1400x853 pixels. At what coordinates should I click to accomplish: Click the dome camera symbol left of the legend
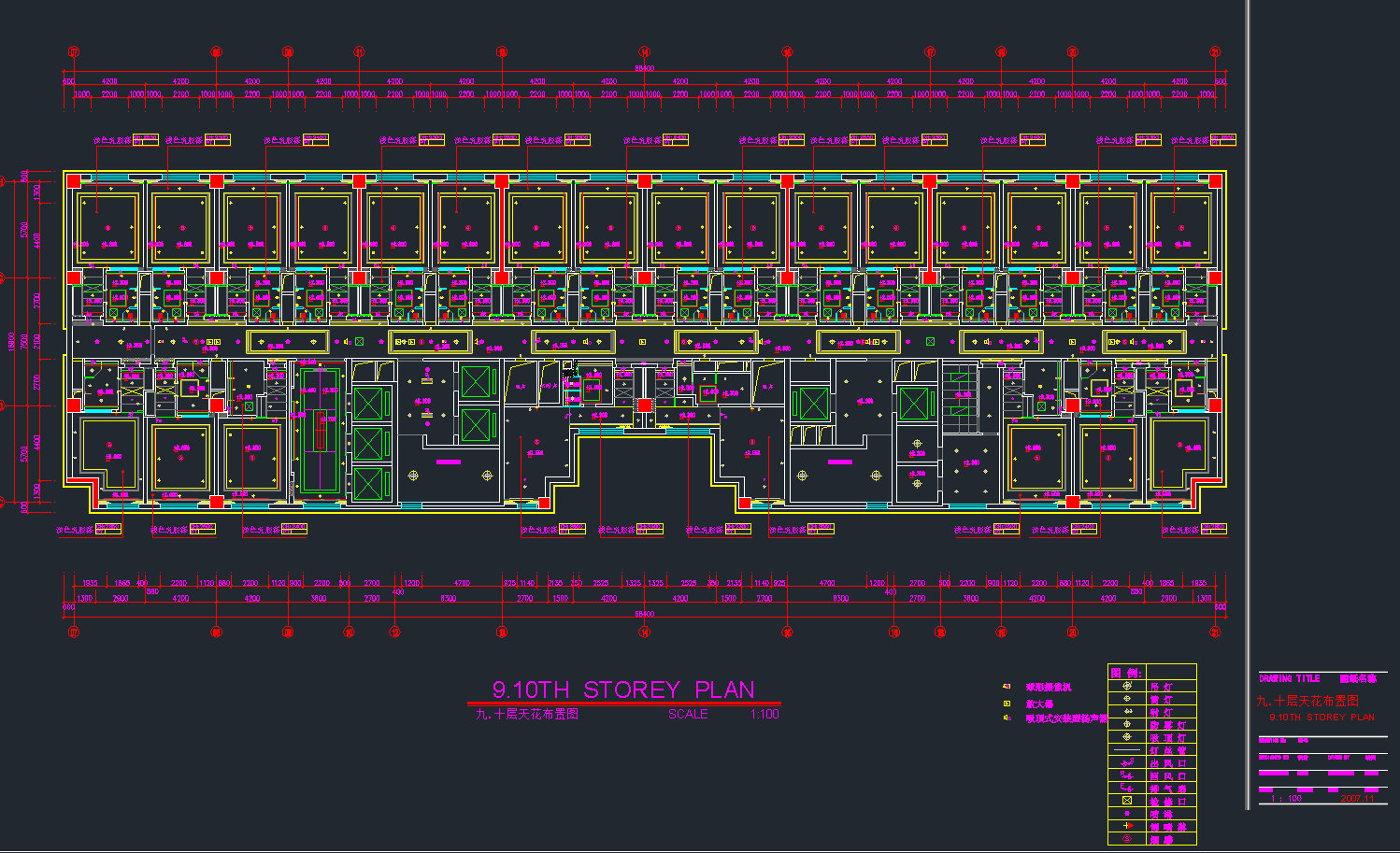pyautogui.click(x=1007, y=687)
